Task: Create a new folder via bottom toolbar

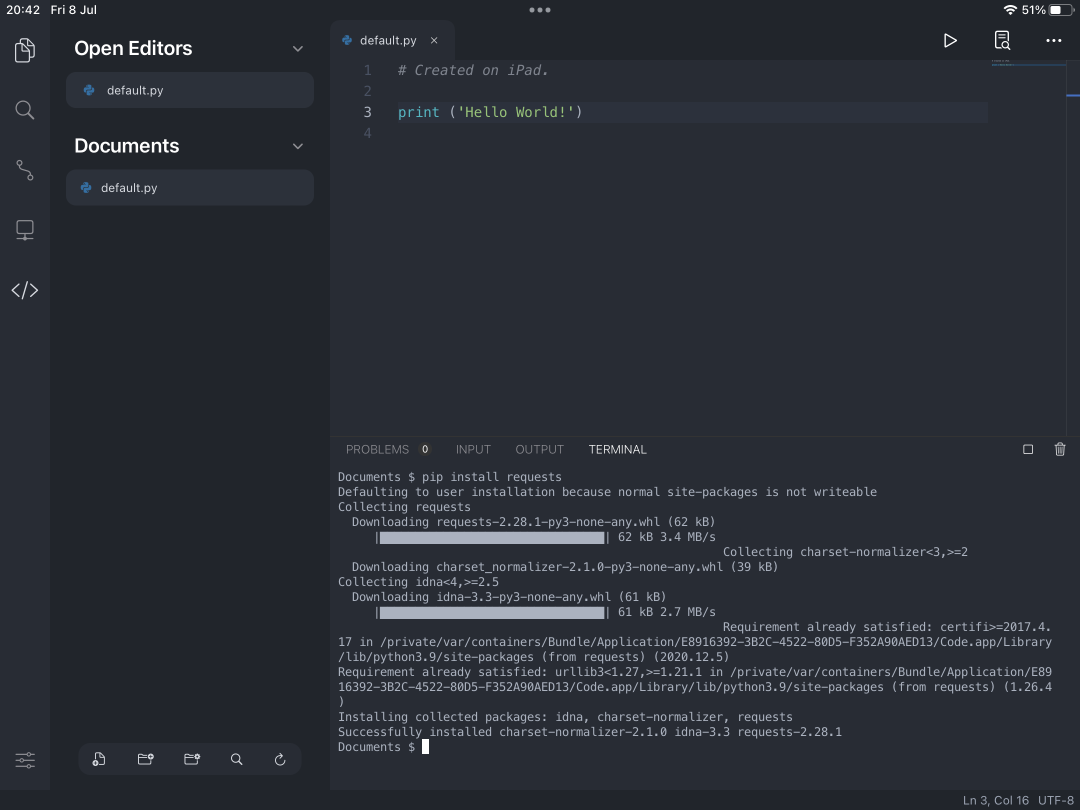Action: tap(145, 759)
